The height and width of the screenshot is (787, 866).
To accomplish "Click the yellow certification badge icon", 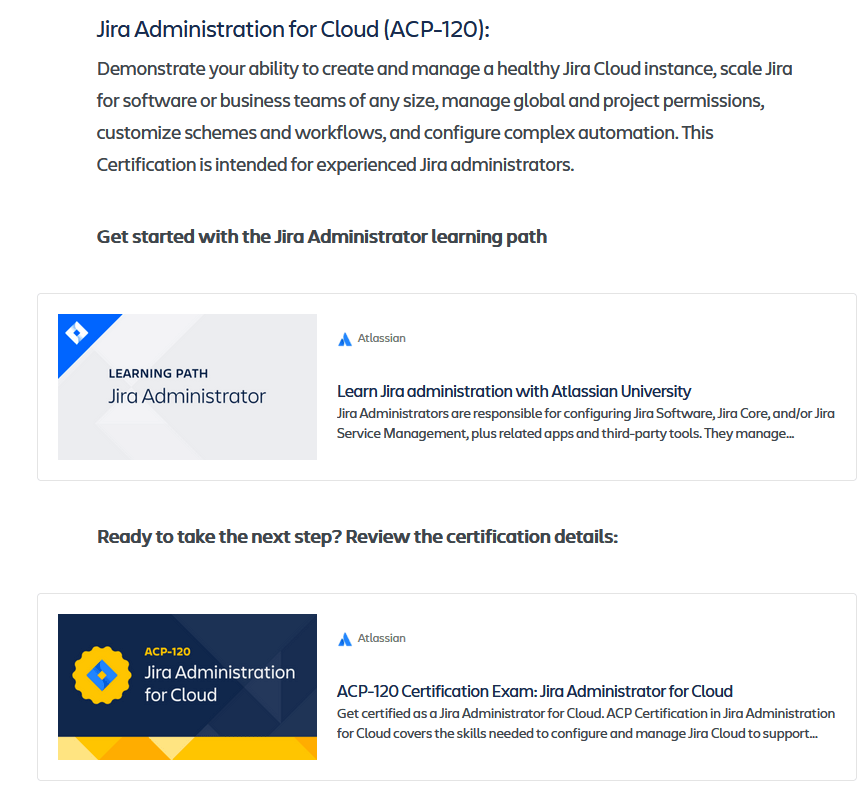I will [x=103, y=676].
